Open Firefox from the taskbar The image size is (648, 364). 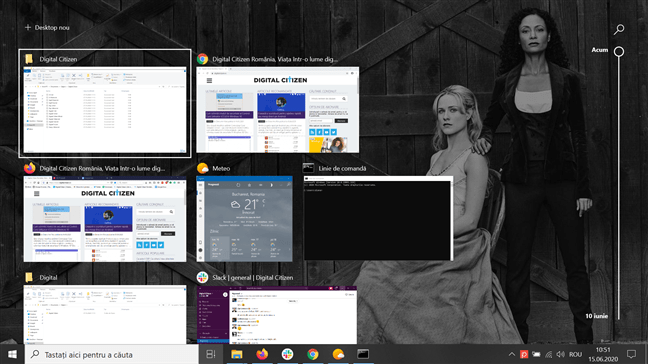point(262,354)
